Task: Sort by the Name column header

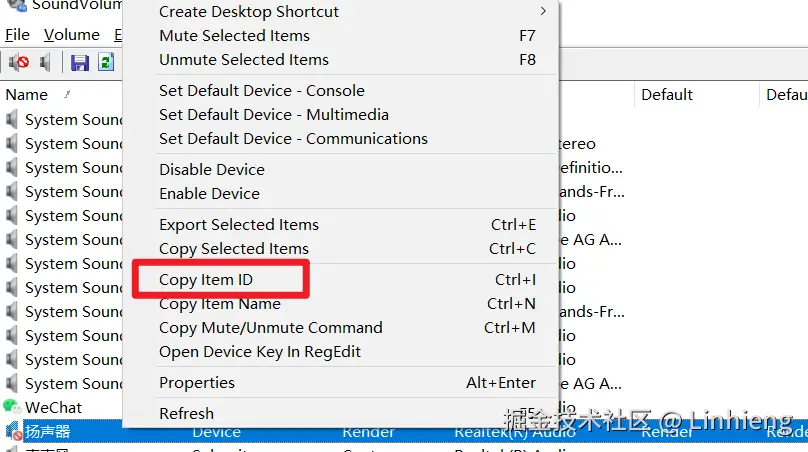Action: 27,95
